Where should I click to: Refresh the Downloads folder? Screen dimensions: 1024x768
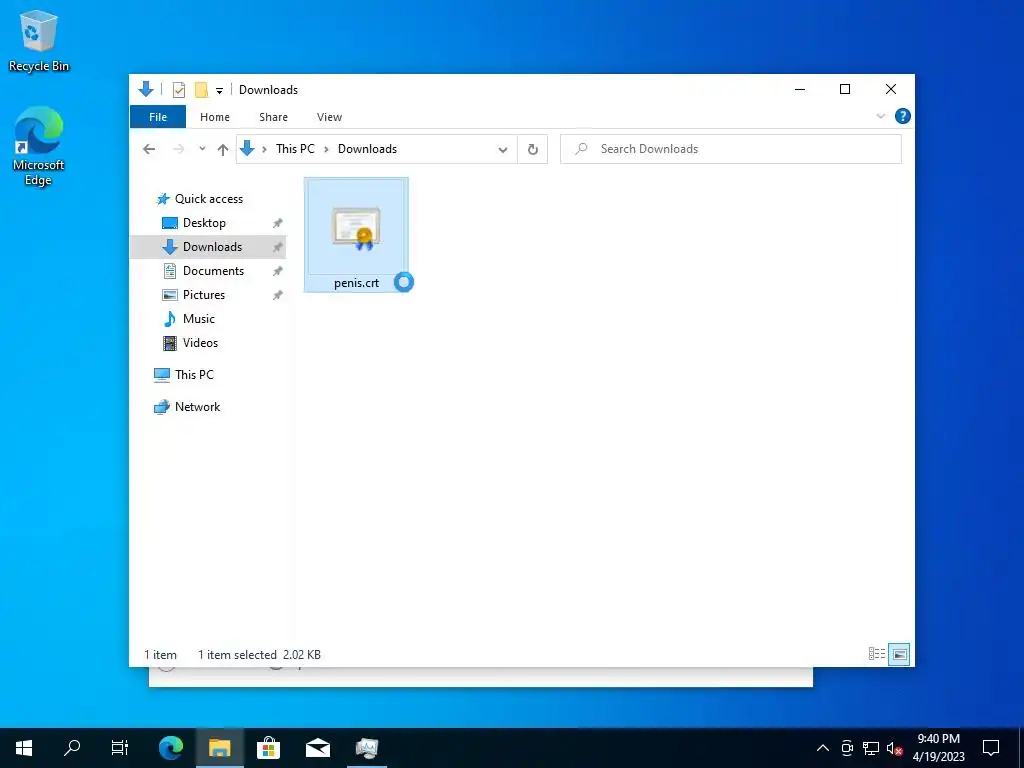click(x=533, y=150)
